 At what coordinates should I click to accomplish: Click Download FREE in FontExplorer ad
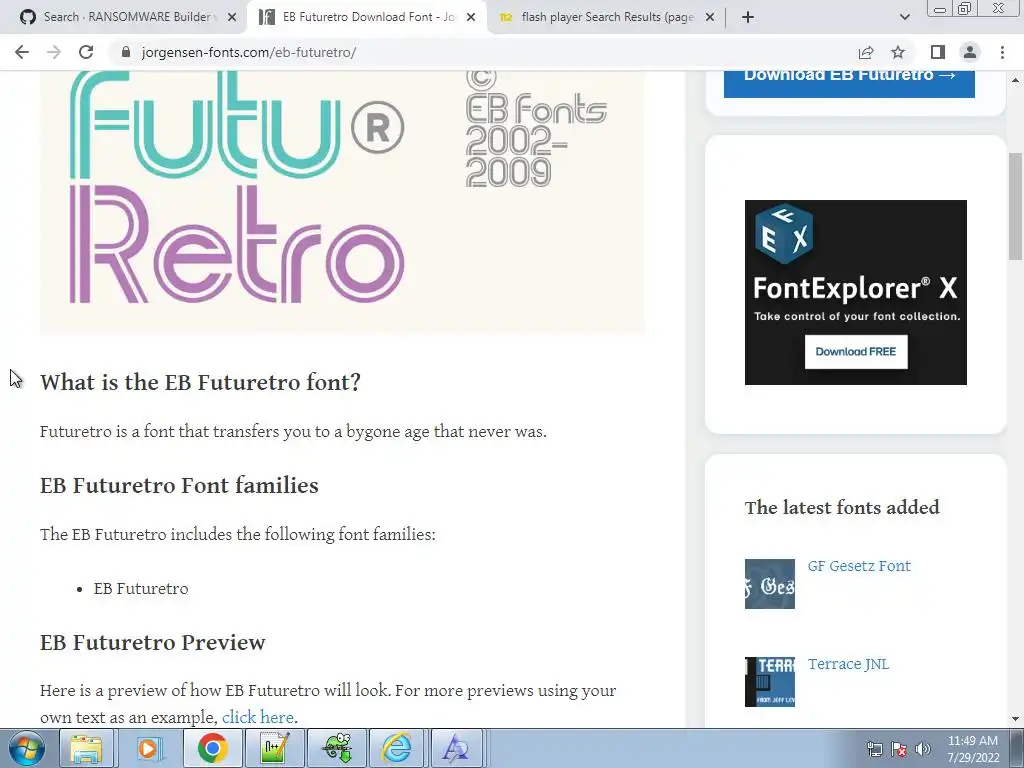(x=856, y=351)
